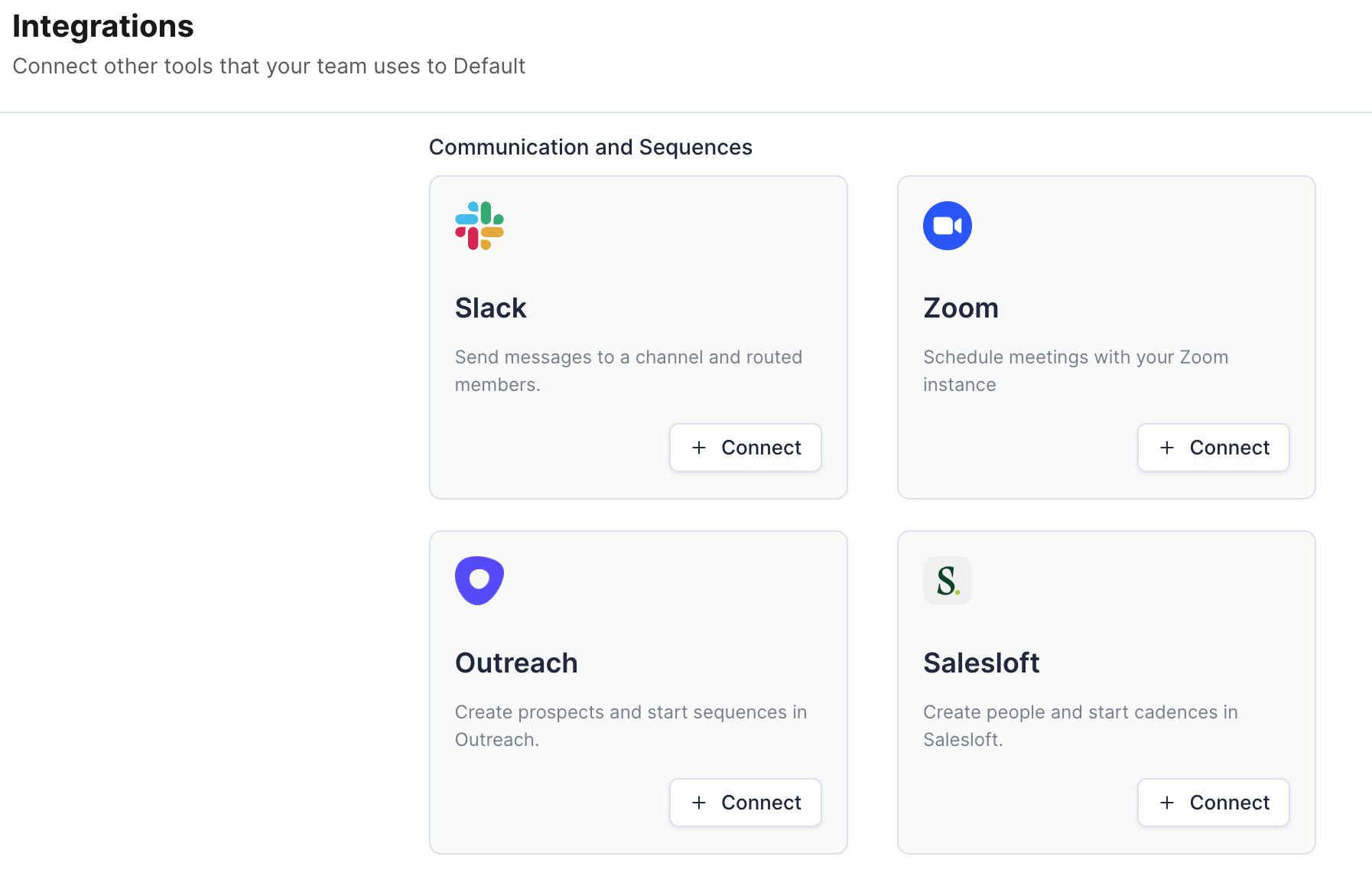Connect the Zoom integration

1214,448
